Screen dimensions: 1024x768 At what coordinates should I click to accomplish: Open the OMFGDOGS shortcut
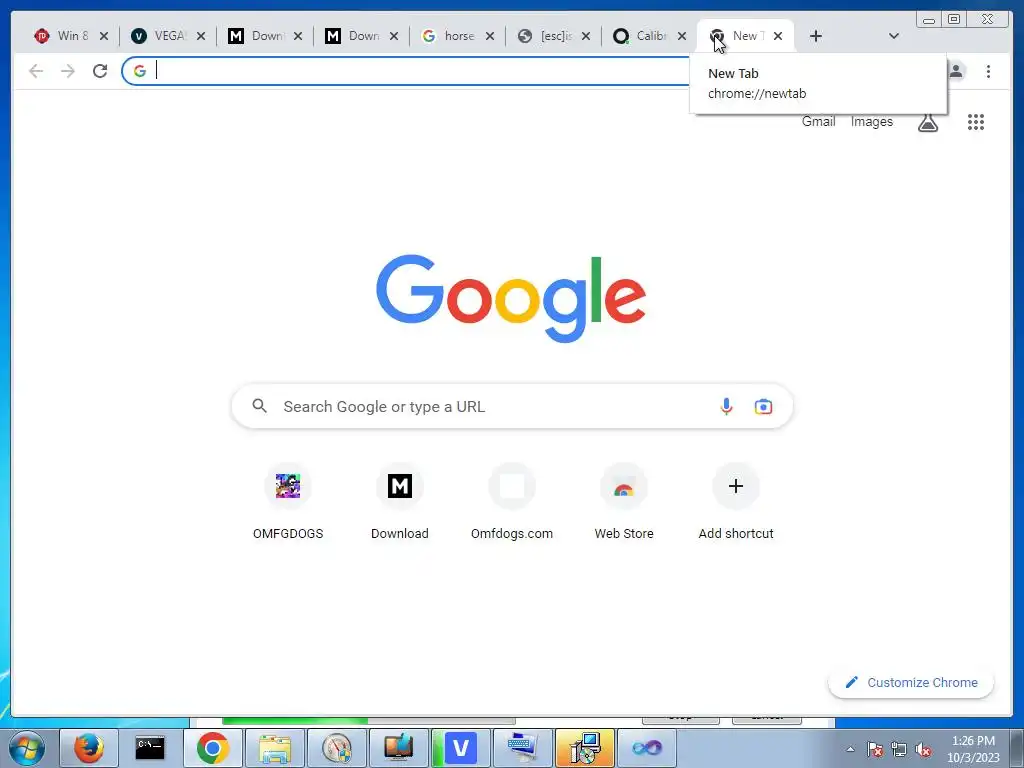tap(288, 502)
